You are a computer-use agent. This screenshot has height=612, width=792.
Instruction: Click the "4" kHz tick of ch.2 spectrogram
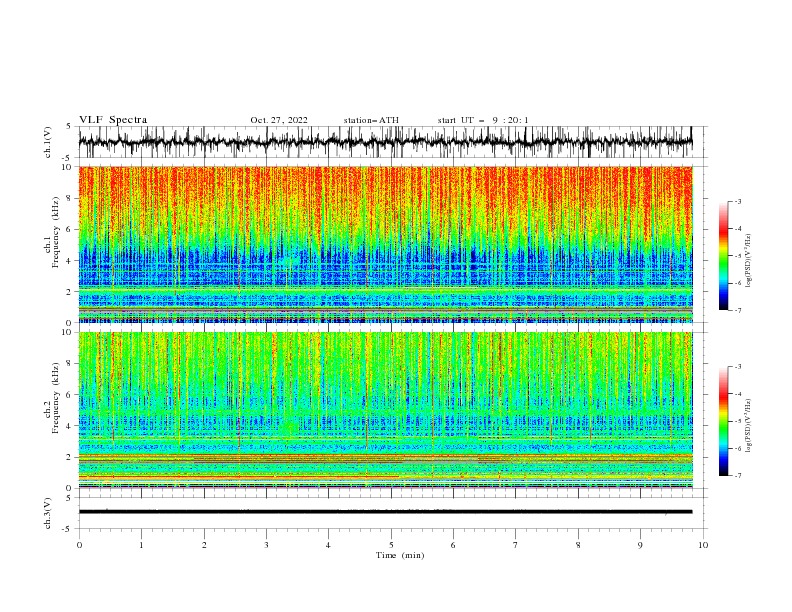pos(70,426)
